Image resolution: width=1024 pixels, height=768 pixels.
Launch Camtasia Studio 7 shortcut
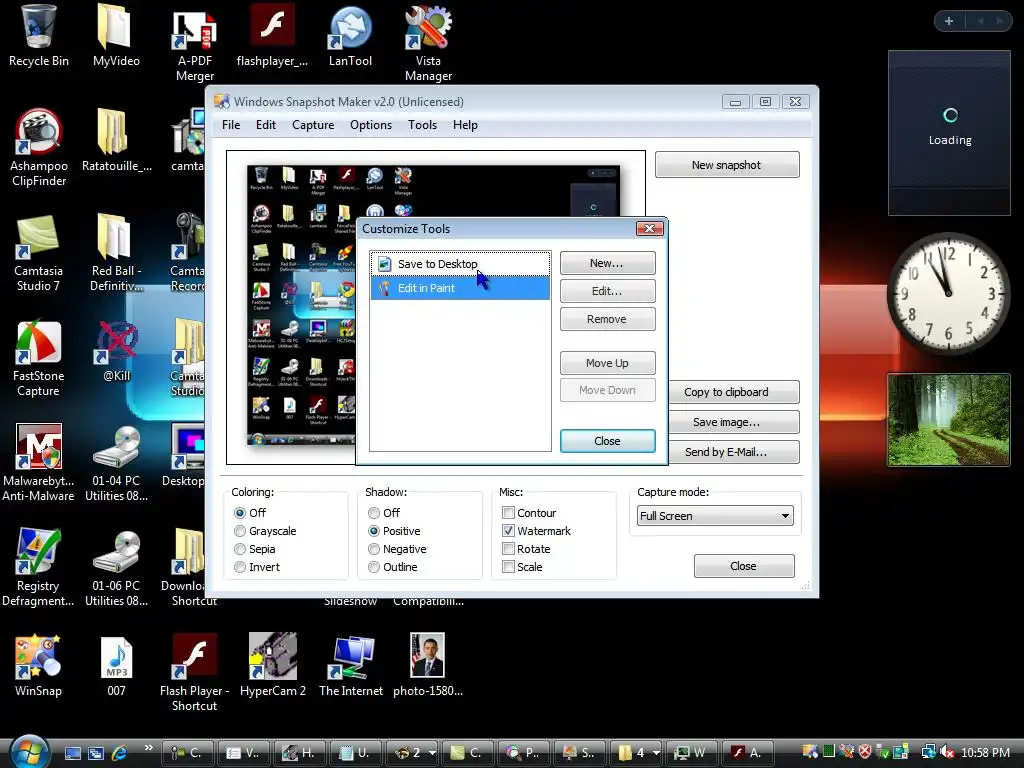point(39,253)
